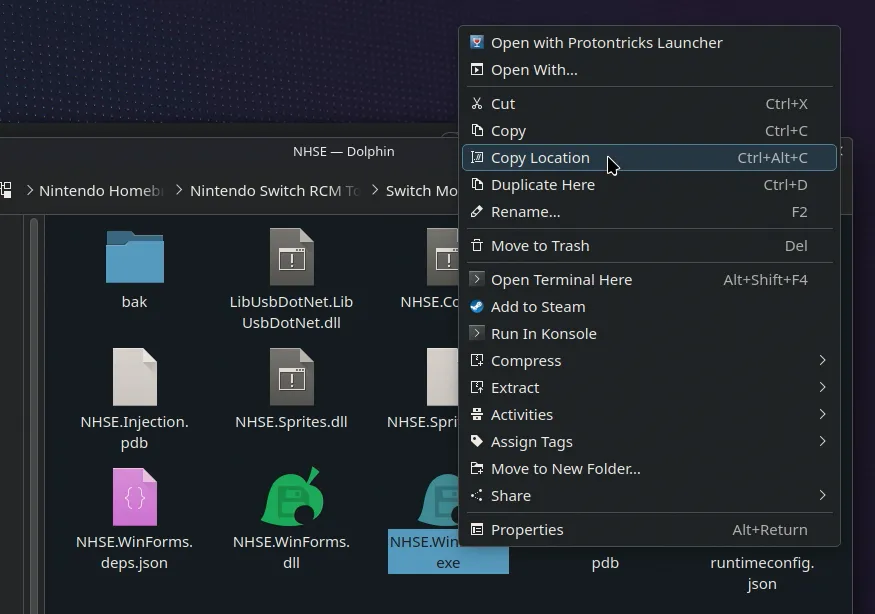875x614 pixels.
Task: Click the bak folder name label
Action: [134, 302]
